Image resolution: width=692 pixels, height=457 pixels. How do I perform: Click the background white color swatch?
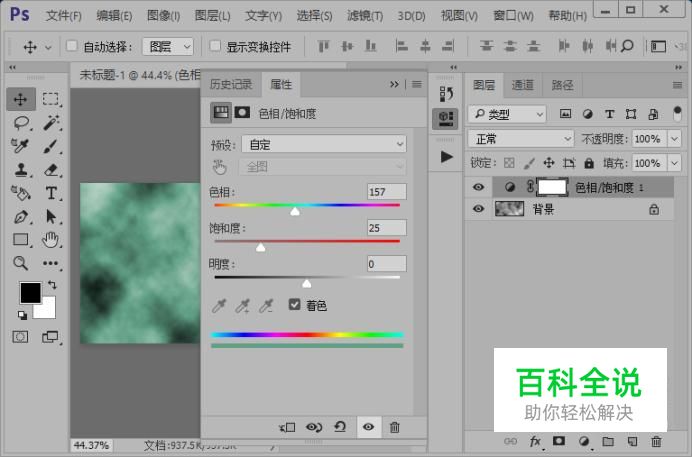pos(48,311)
